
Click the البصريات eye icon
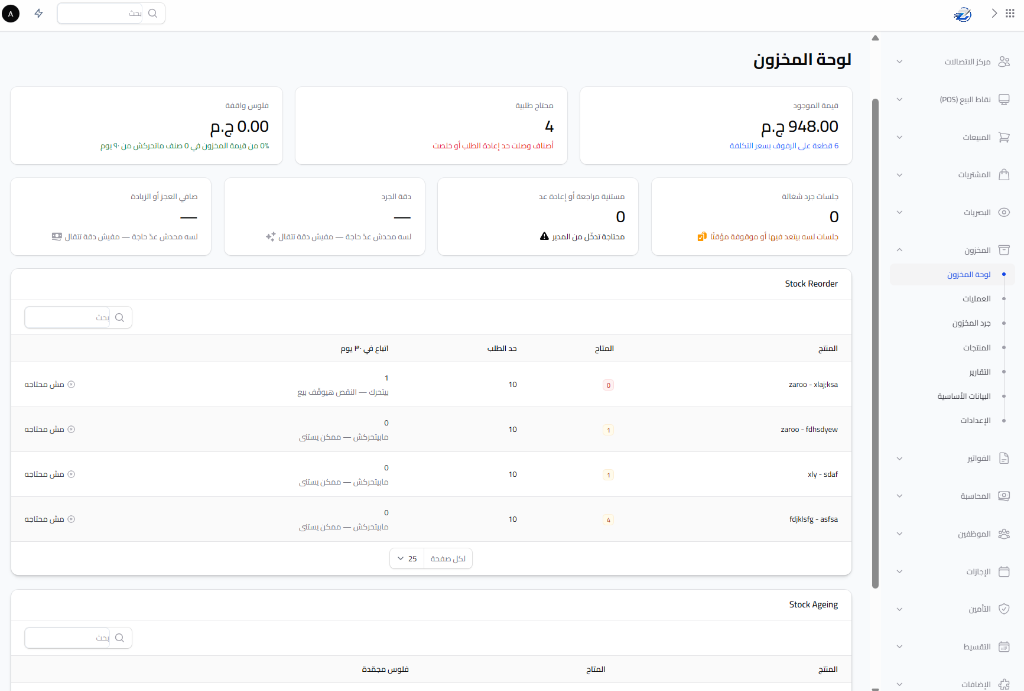click(1004, 212)
